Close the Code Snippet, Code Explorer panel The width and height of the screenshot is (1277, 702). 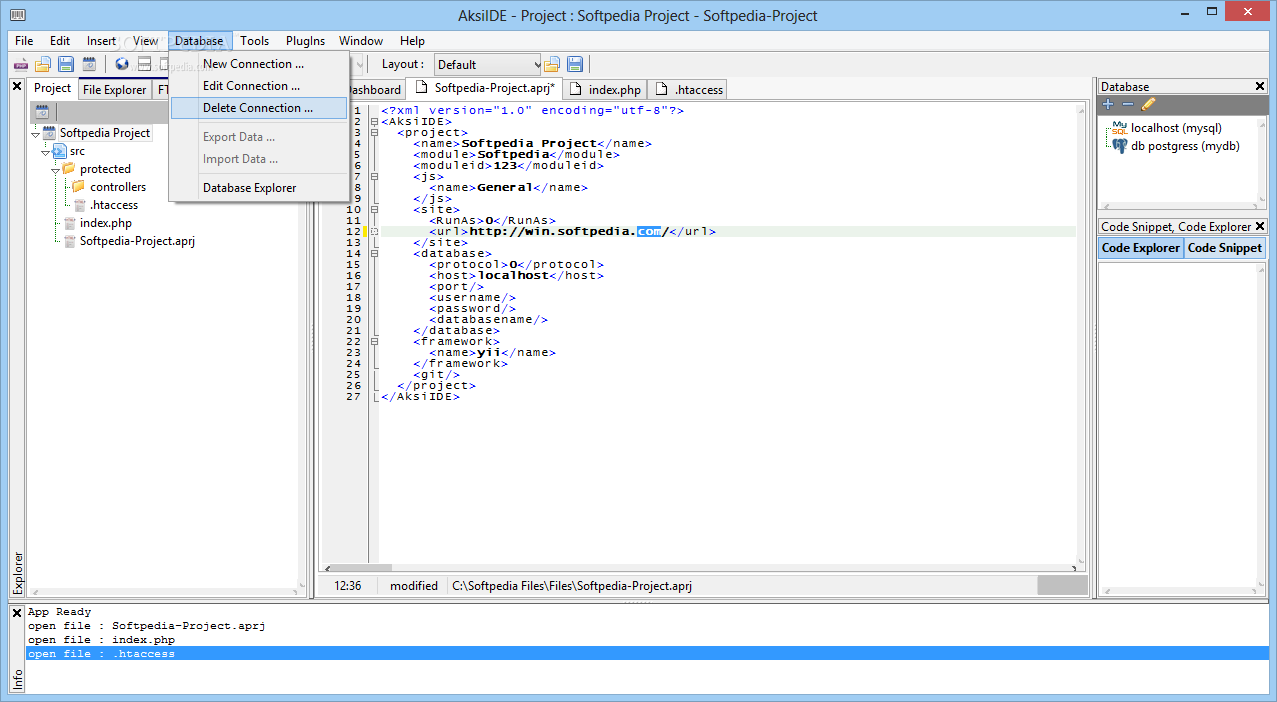tap(1260, 226)
